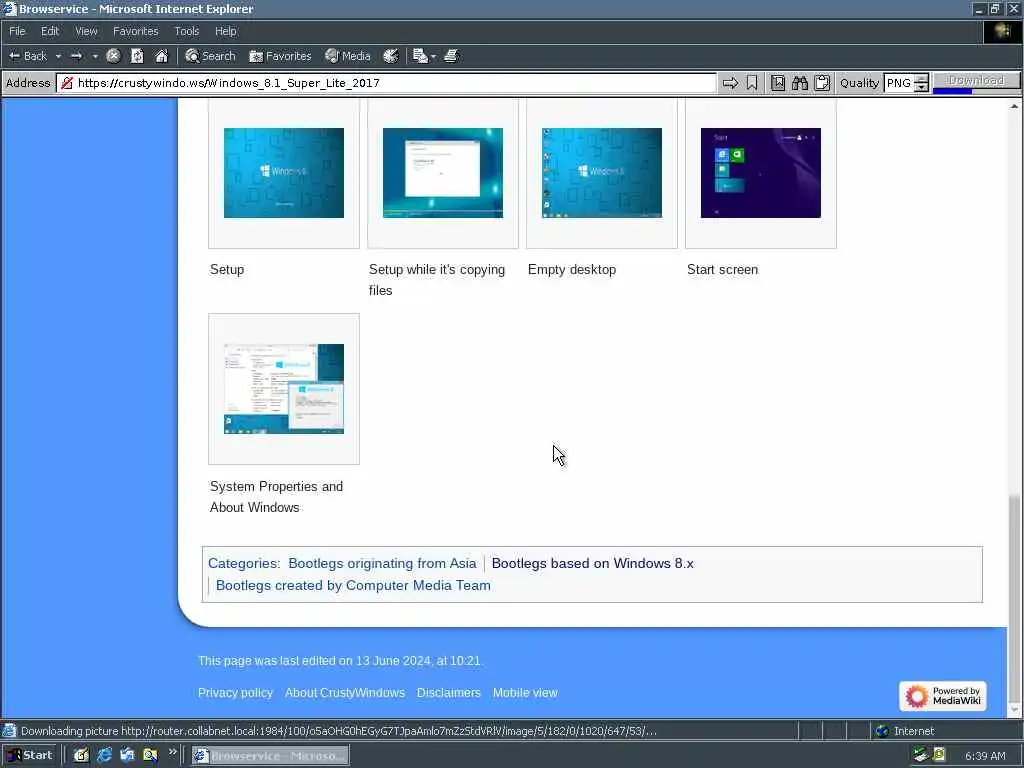
Task: Open the Privacy policy link
Action: coord(235,693)
